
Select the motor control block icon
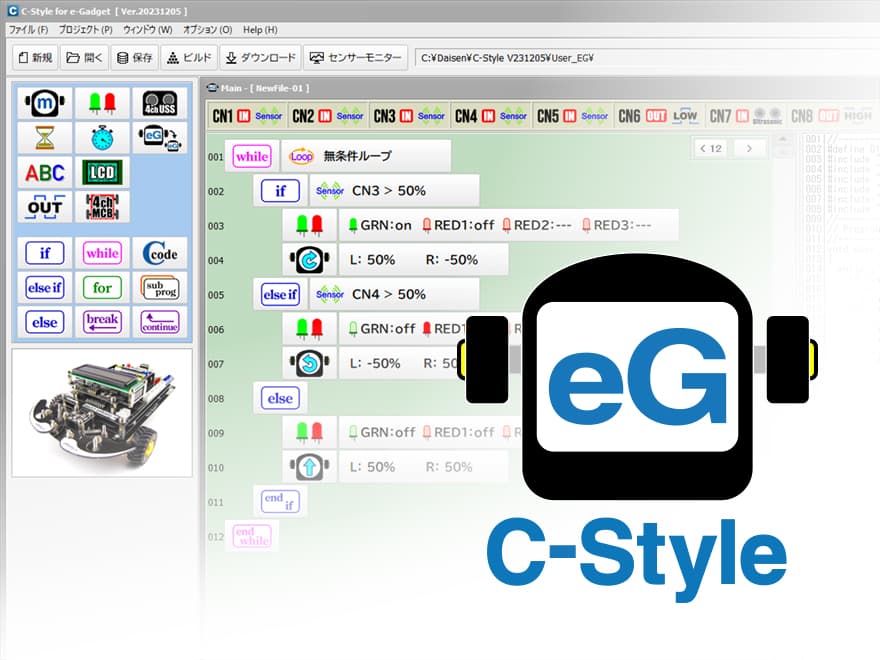coord(44,103)
